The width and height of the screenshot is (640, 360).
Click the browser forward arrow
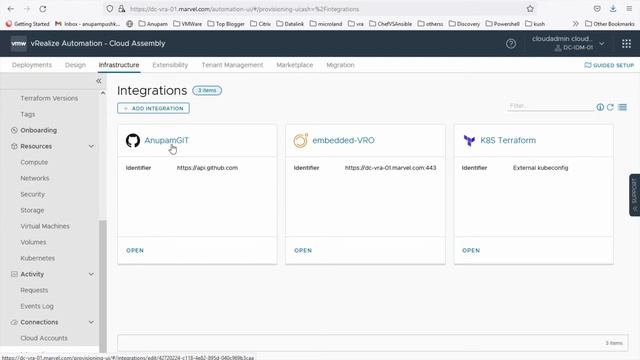[27, 9]
